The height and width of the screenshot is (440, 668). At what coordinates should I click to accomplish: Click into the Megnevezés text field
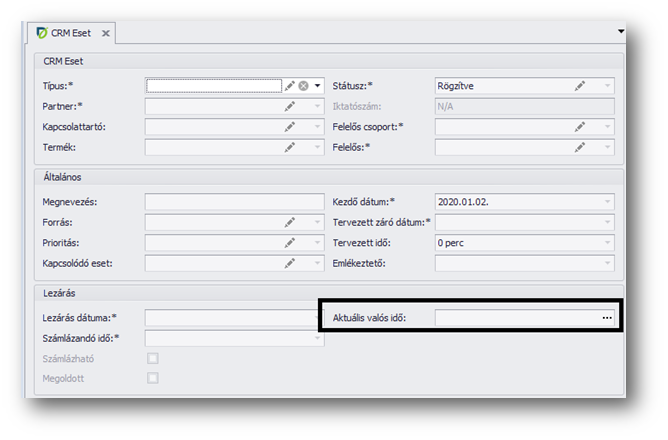tap(233, 202)
